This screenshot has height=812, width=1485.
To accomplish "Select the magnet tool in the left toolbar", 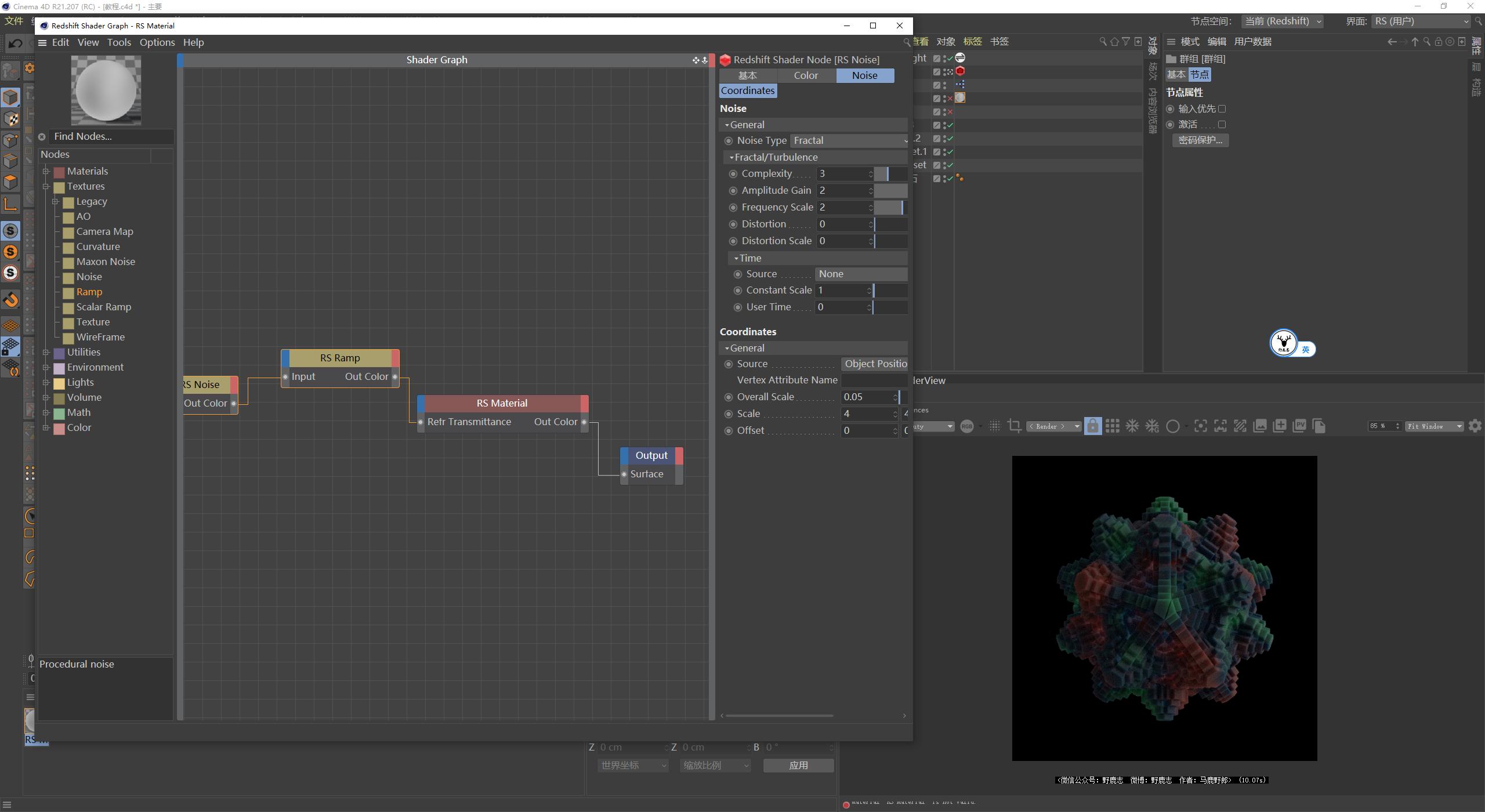I will (12, 300).
